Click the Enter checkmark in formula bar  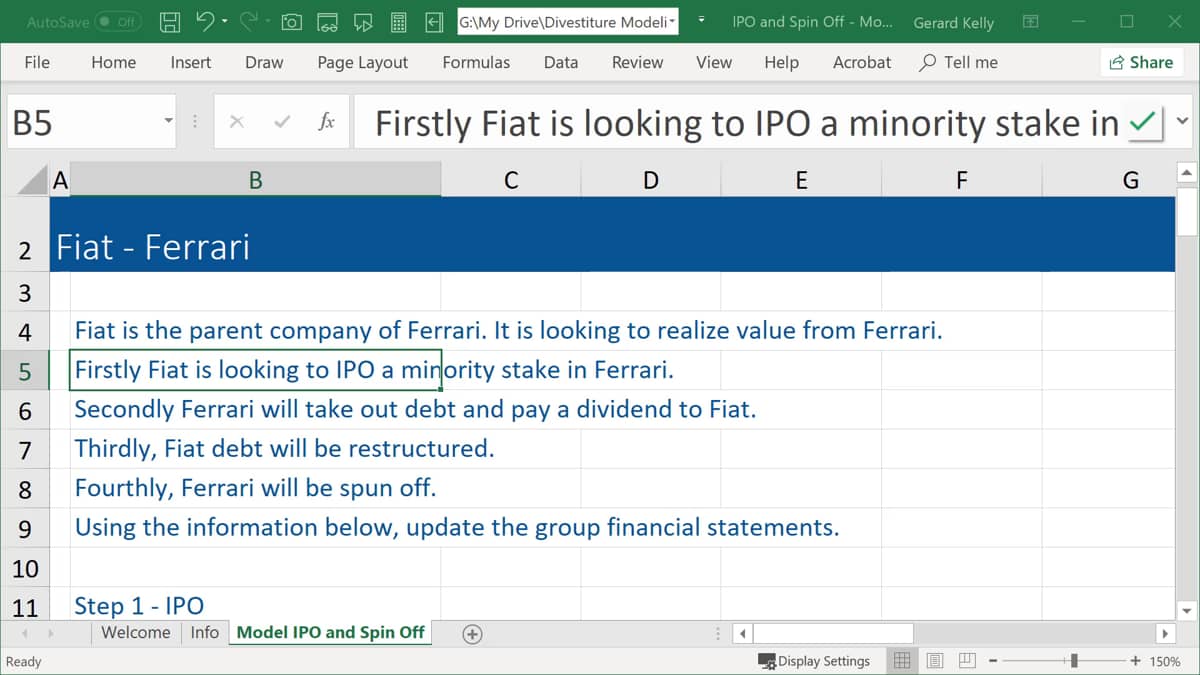click(x=282, y=122)
